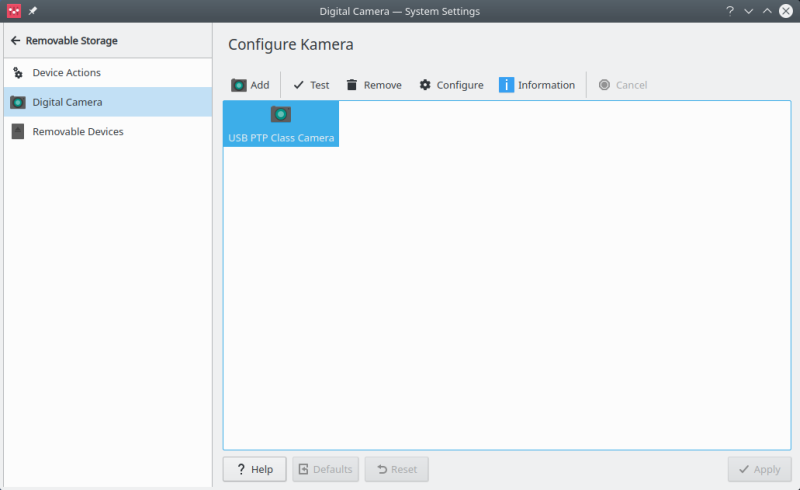Click the question mark help icon in the title bar
The height and width of the screenshot is (490, 800).
(x=730, y=11)
